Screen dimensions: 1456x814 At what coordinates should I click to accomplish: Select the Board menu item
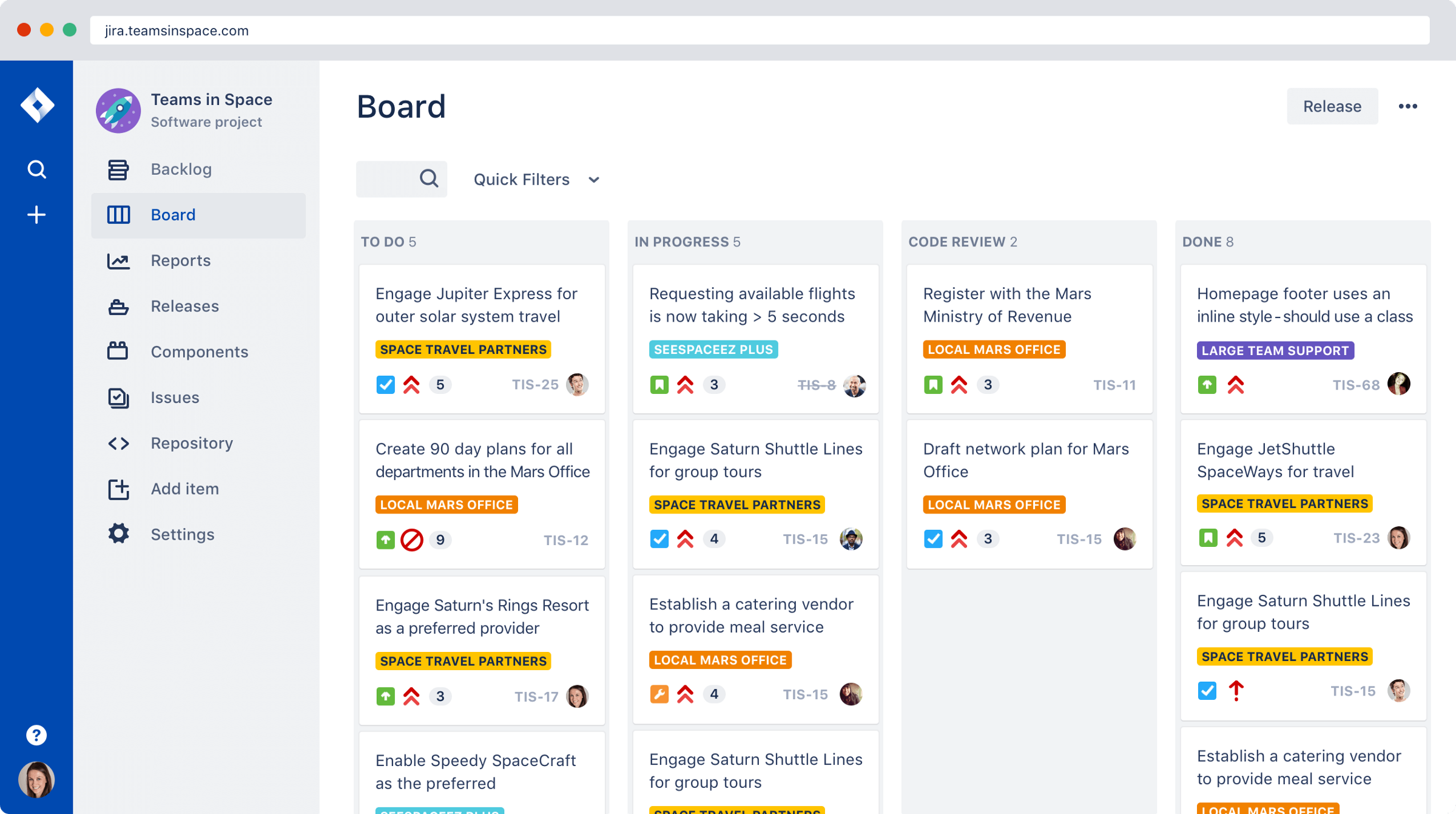click(x=172, y=214)
